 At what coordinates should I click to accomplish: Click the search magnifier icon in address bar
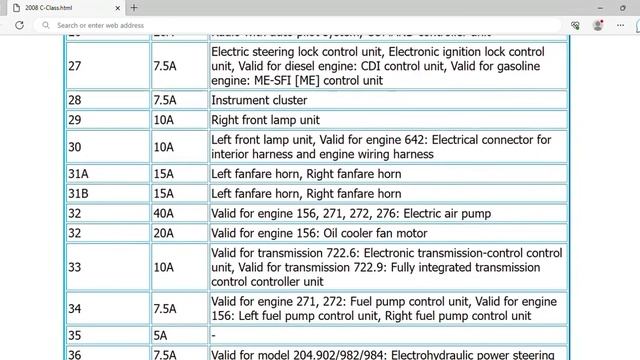(x=46, y=25)
